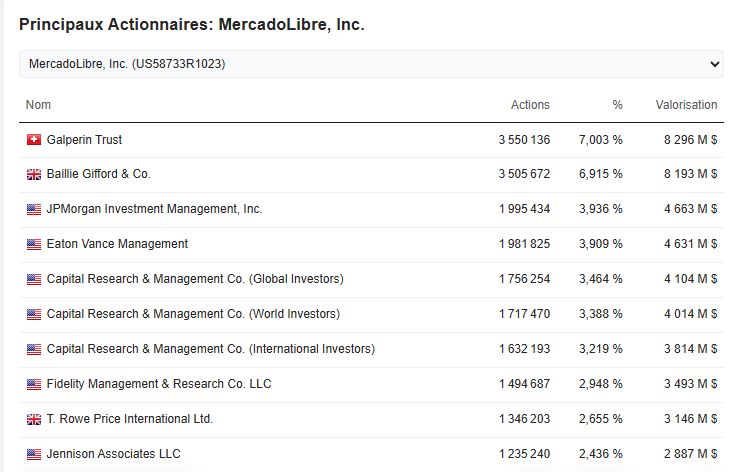Viewport: 738px width, 472px height.
Task: Select share count 1 717 470
Action: click(524, 314)
